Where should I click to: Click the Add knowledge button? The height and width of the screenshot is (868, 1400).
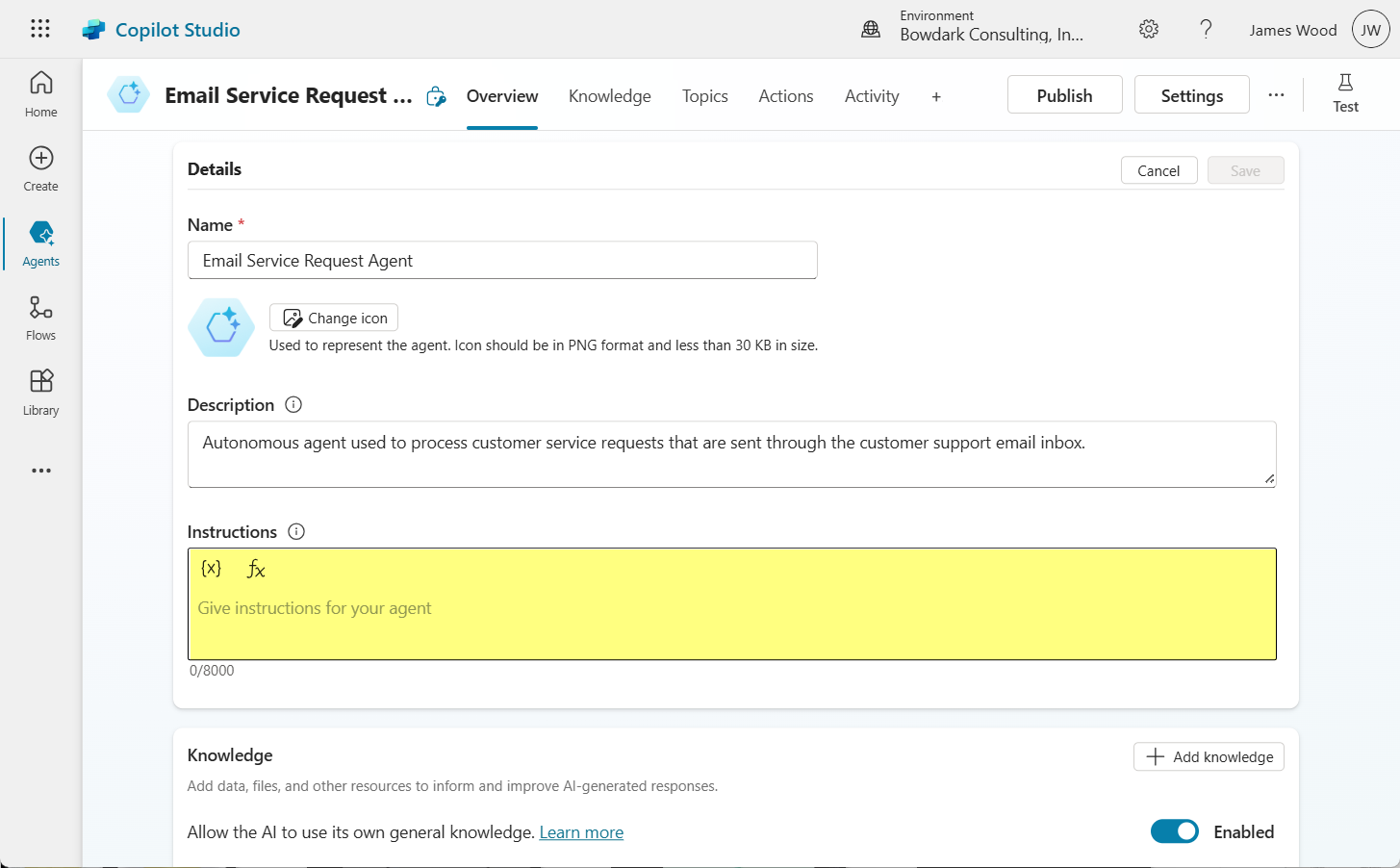point(1209,757)
